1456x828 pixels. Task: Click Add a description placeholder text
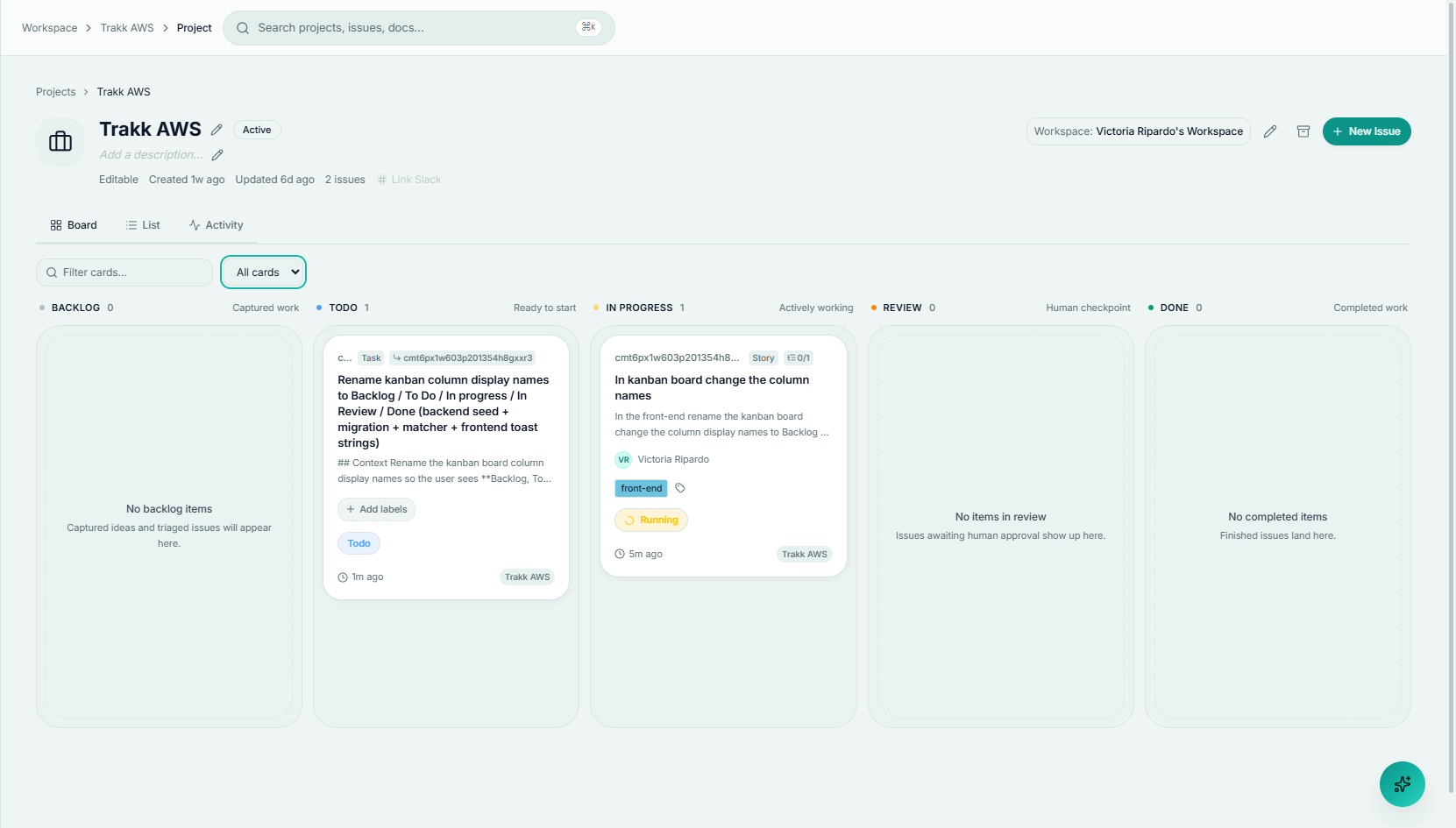(x=151, y=155)
